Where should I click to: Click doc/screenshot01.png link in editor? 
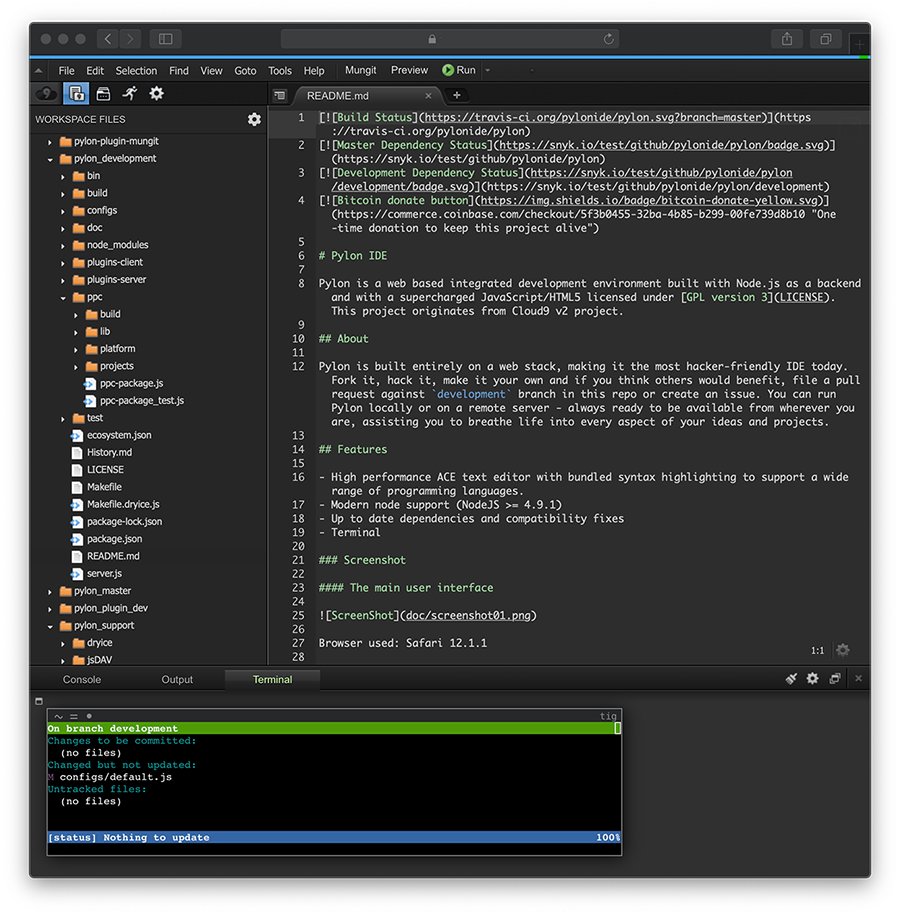(x=468, y=616)
